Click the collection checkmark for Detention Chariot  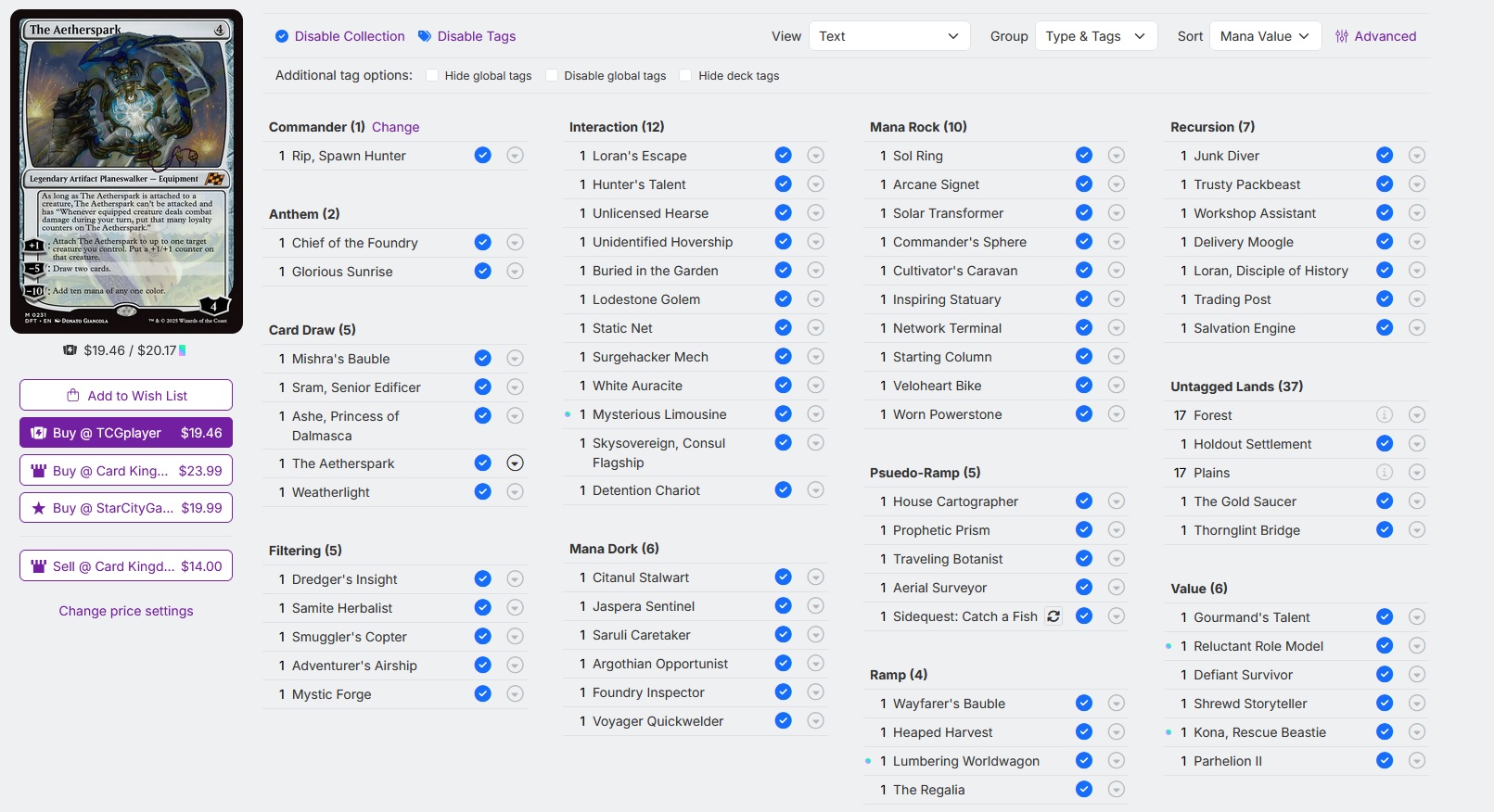tap(784, 490)
